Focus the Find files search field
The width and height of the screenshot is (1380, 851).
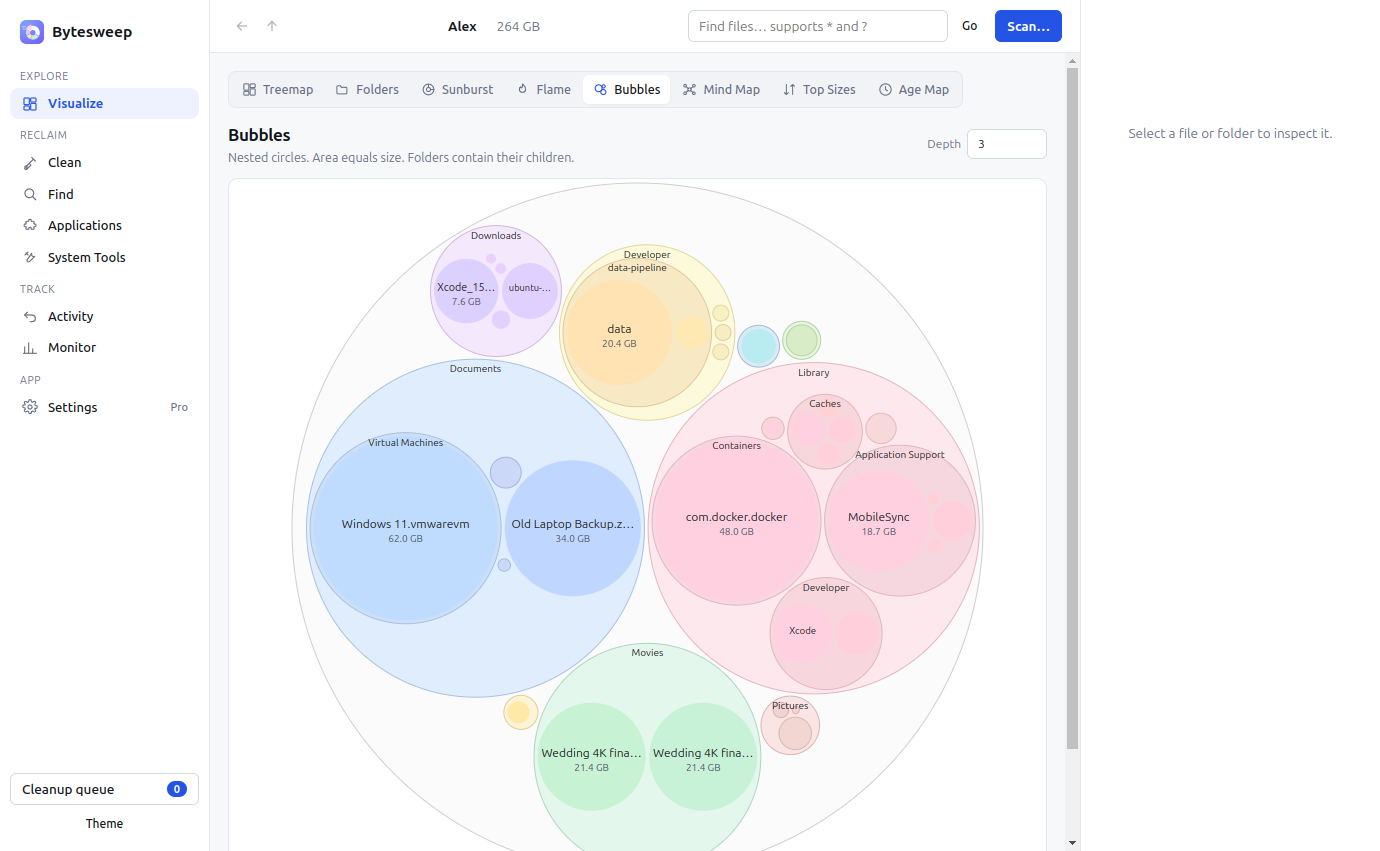(x=817, y=26)
